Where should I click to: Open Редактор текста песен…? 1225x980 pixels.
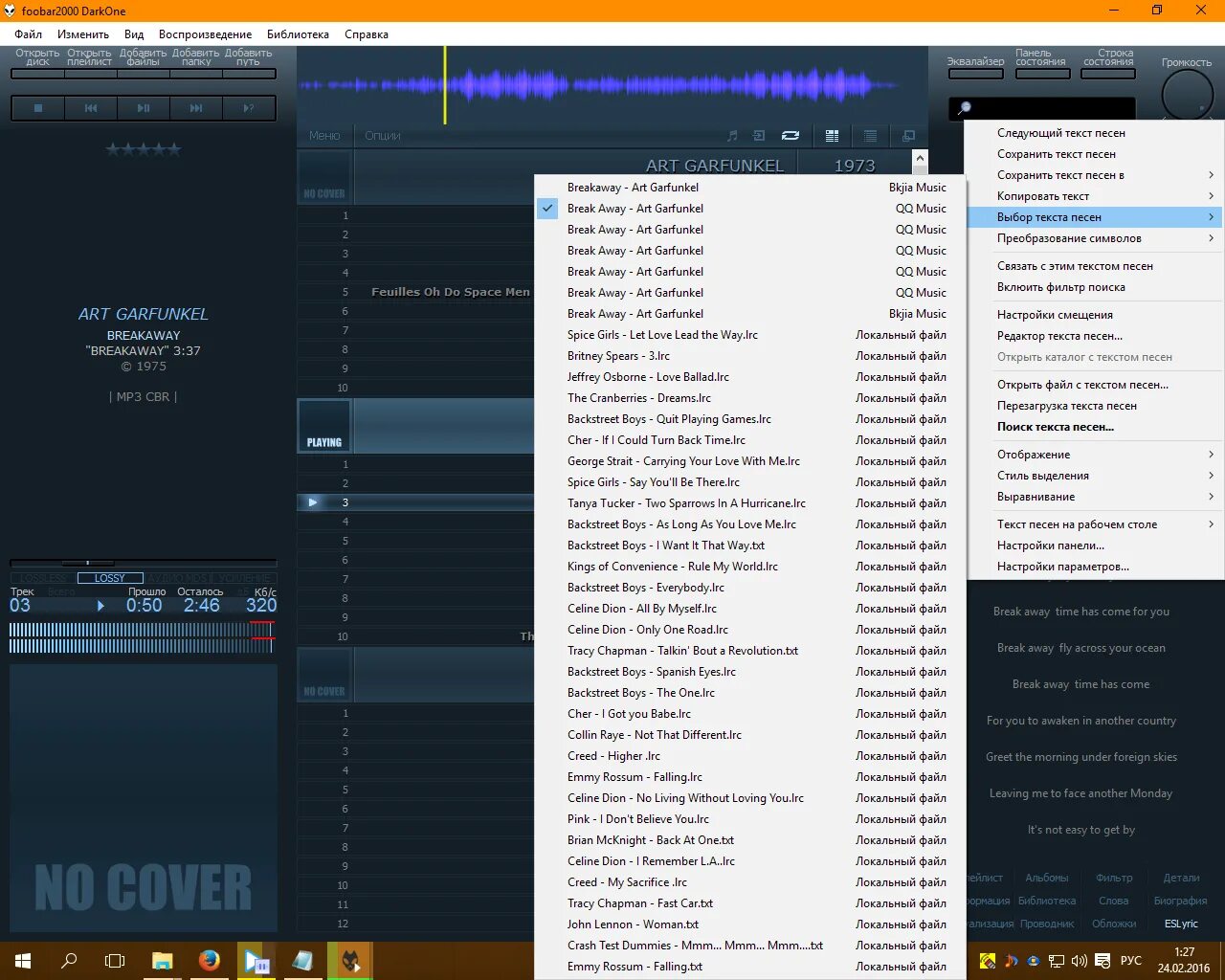pyautogui.click(x=1095, y=336)
